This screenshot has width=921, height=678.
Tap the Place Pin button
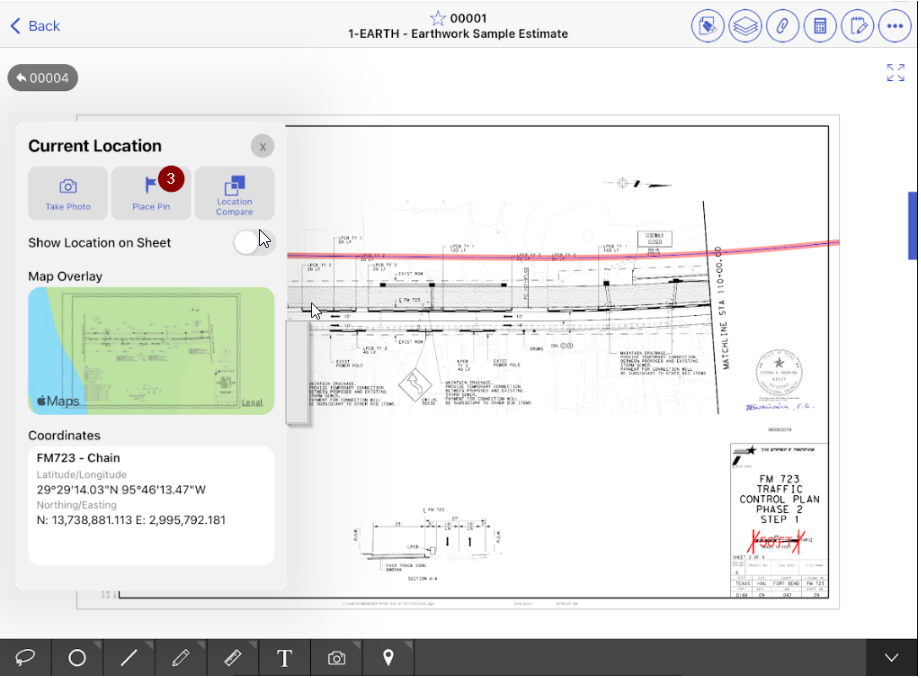[x=151, y=193]
